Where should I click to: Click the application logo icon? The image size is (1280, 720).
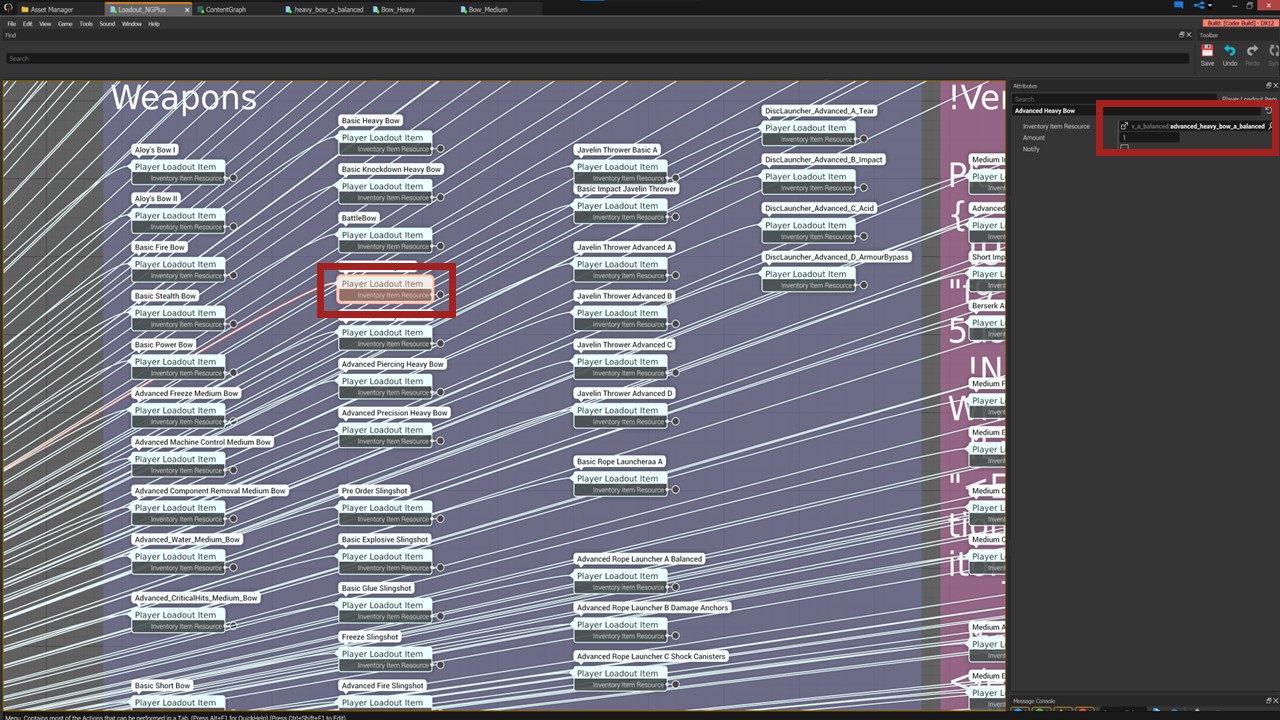[x=7, y=8]
